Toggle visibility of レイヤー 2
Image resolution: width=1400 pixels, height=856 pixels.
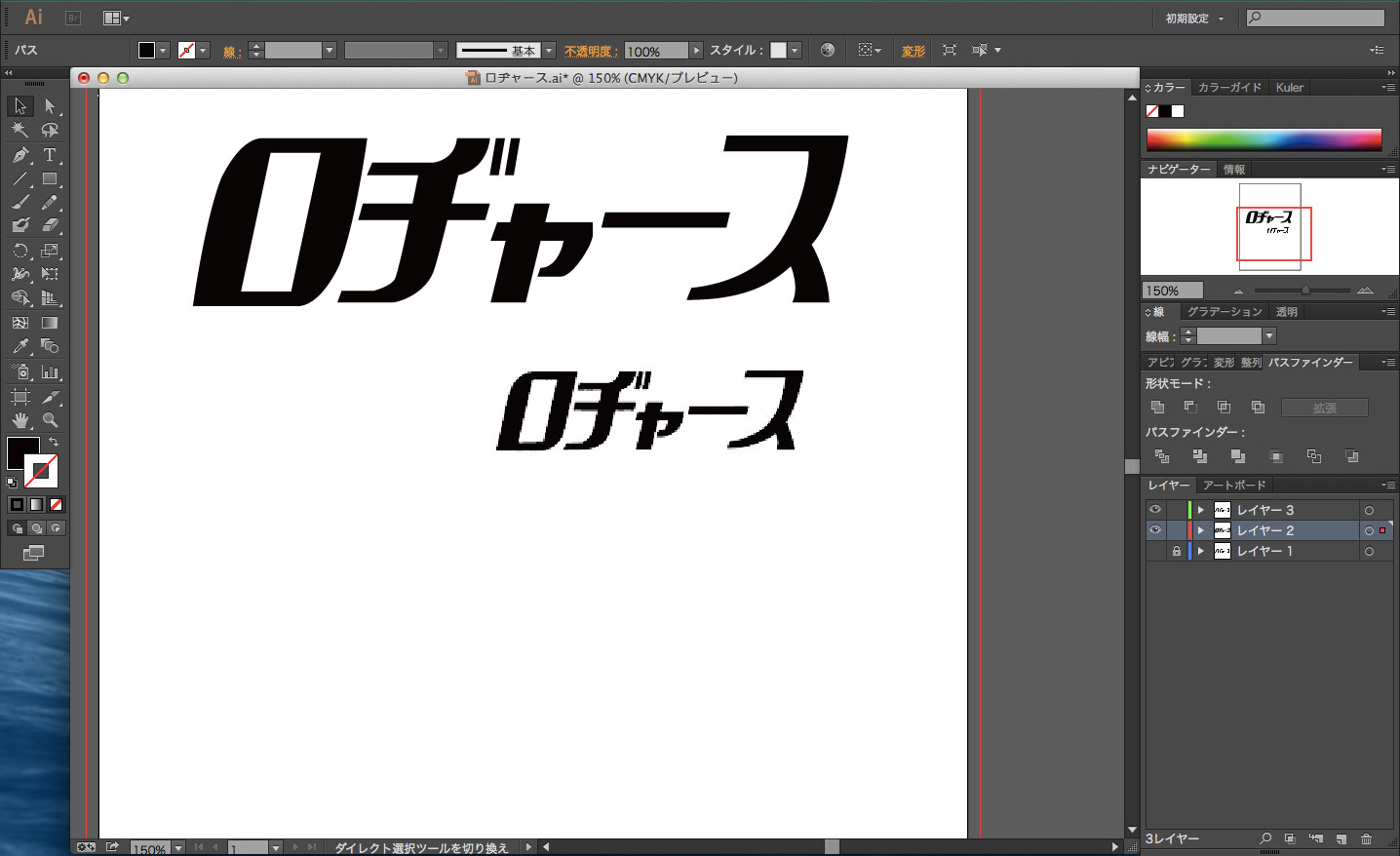1155,530
